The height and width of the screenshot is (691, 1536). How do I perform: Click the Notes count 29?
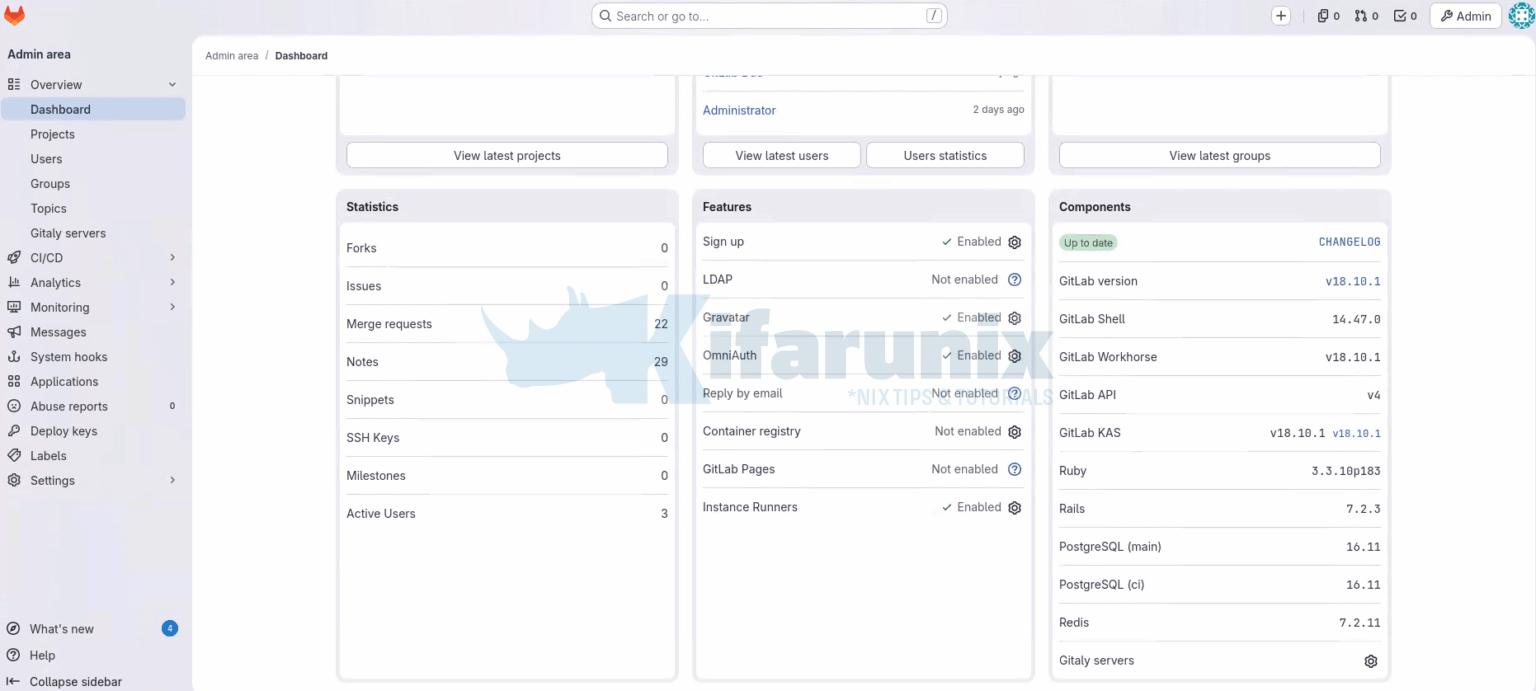661,362
